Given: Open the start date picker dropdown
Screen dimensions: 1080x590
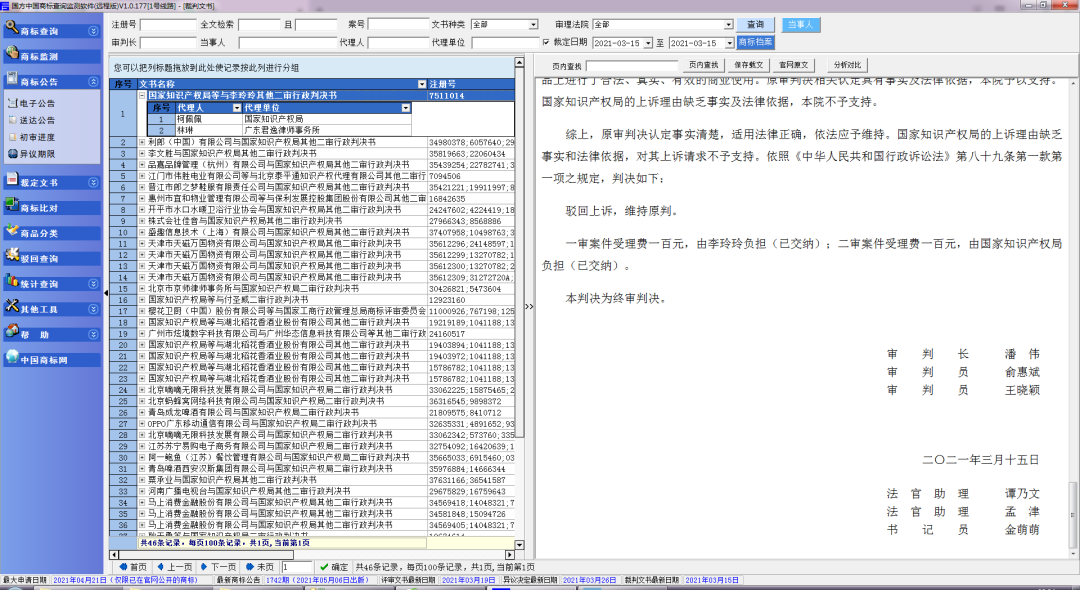Looking at the screenshot, I should [x=648, y=43].
